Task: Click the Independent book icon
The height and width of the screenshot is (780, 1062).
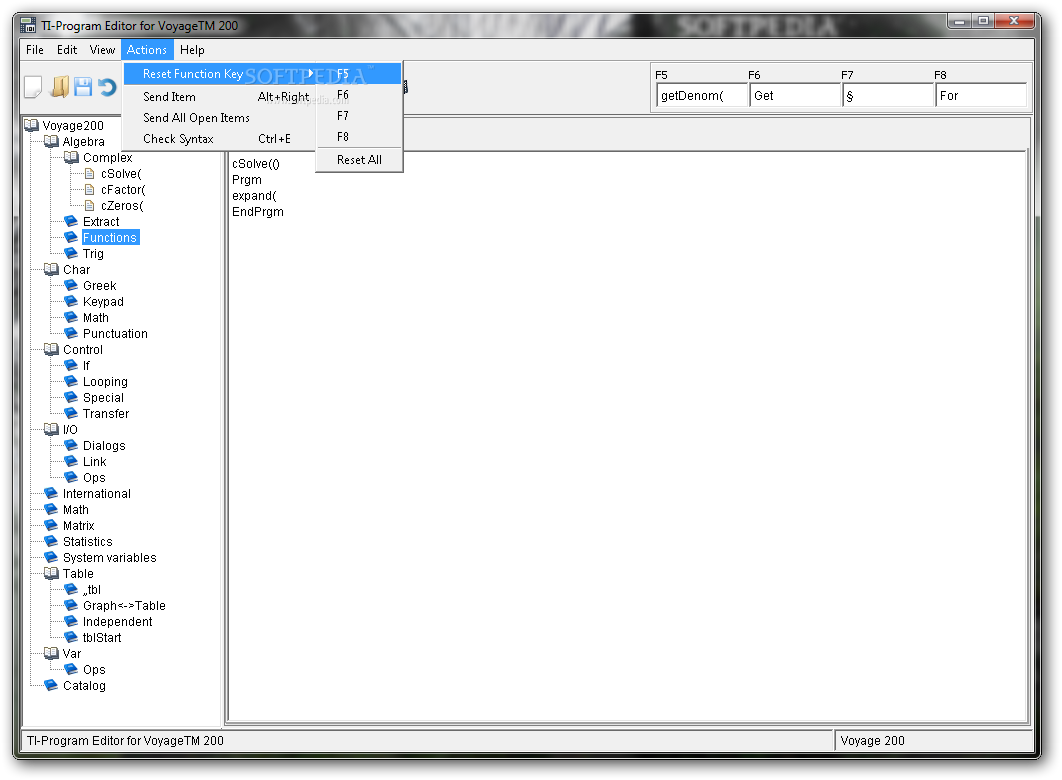Action: pyautogui.click(x=70, y=621)
